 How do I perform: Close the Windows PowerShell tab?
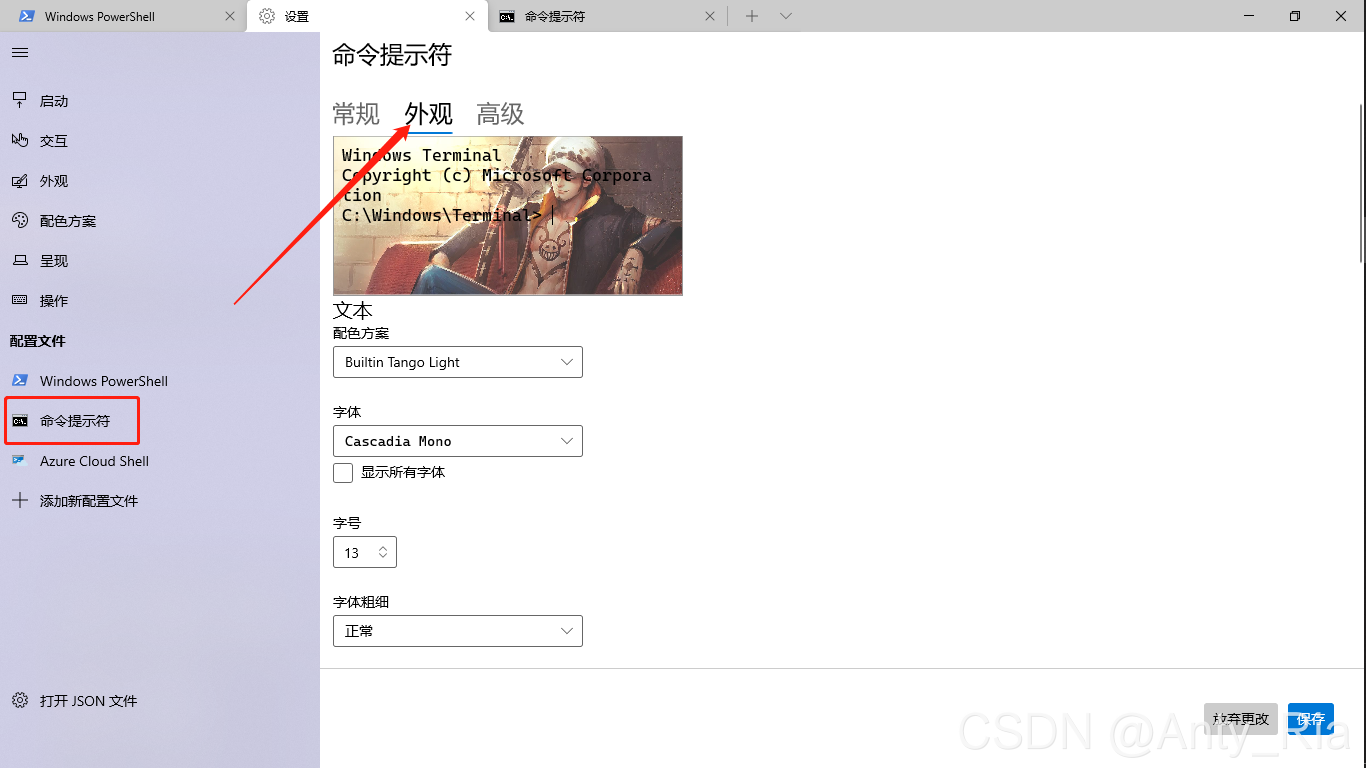[230, 16]
